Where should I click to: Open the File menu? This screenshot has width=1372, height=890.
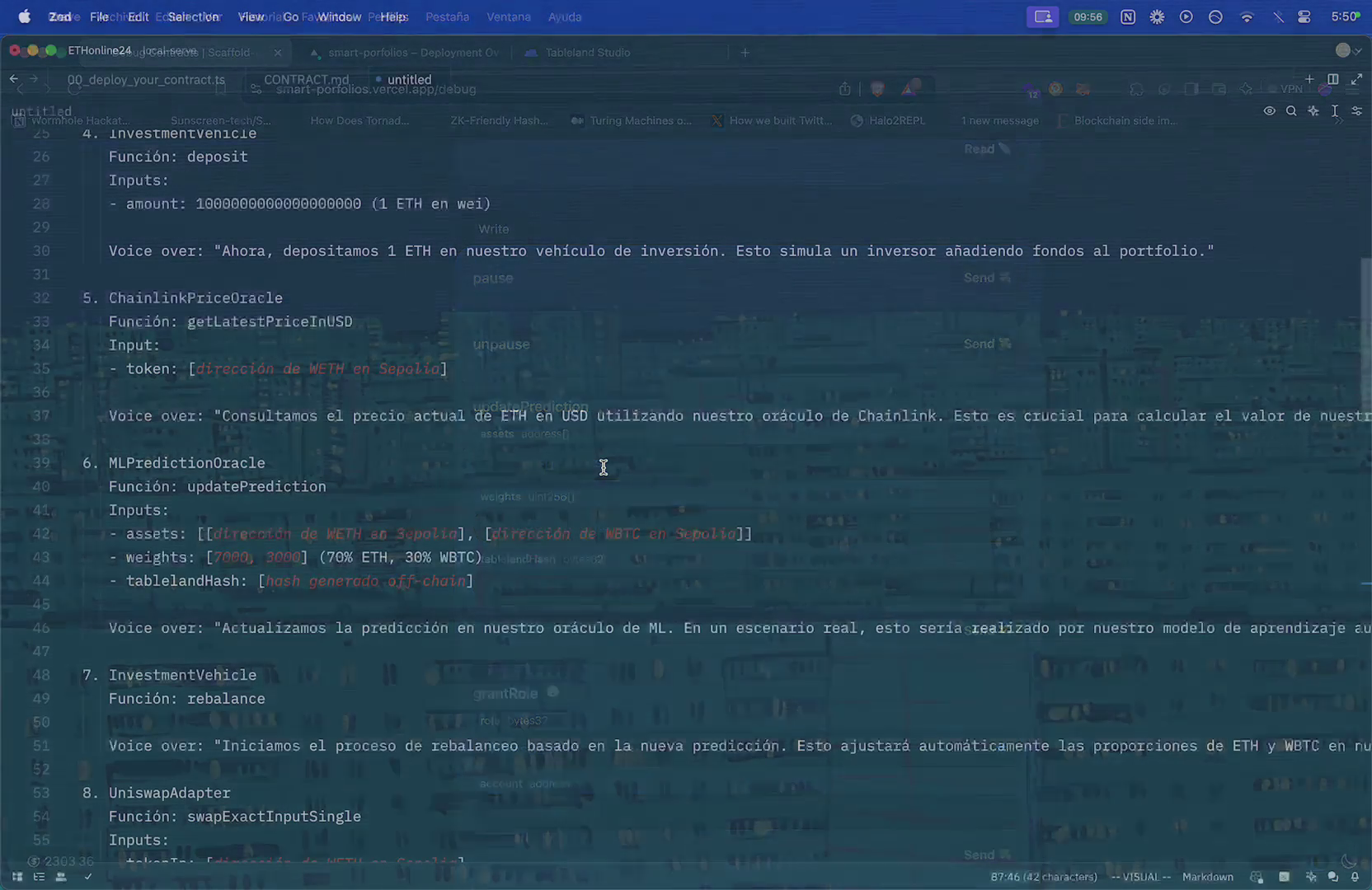[x=99, y=16]
